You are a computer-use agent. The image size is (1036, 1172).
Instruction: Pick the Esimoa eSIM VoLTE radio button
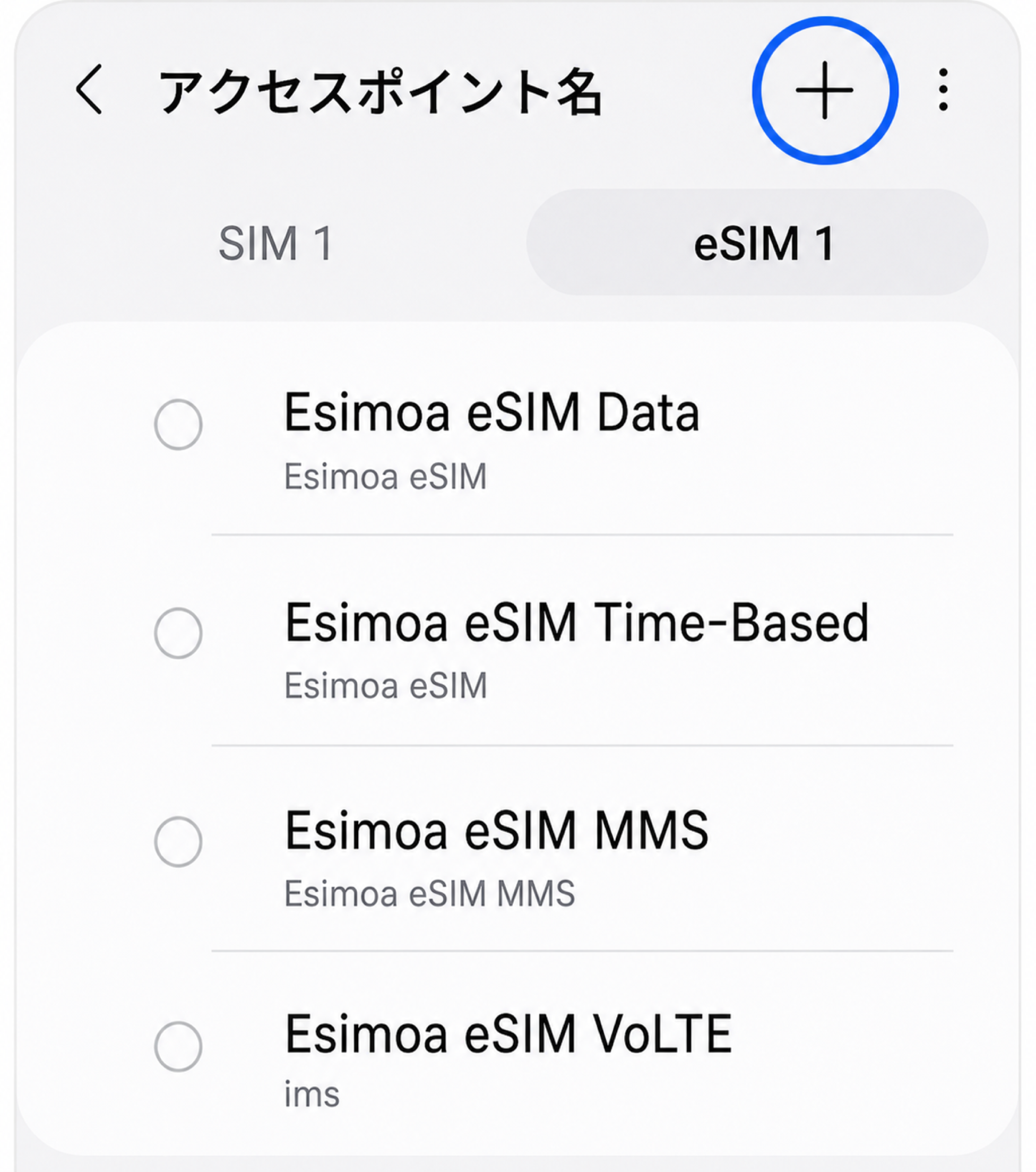coord(178,1046)
